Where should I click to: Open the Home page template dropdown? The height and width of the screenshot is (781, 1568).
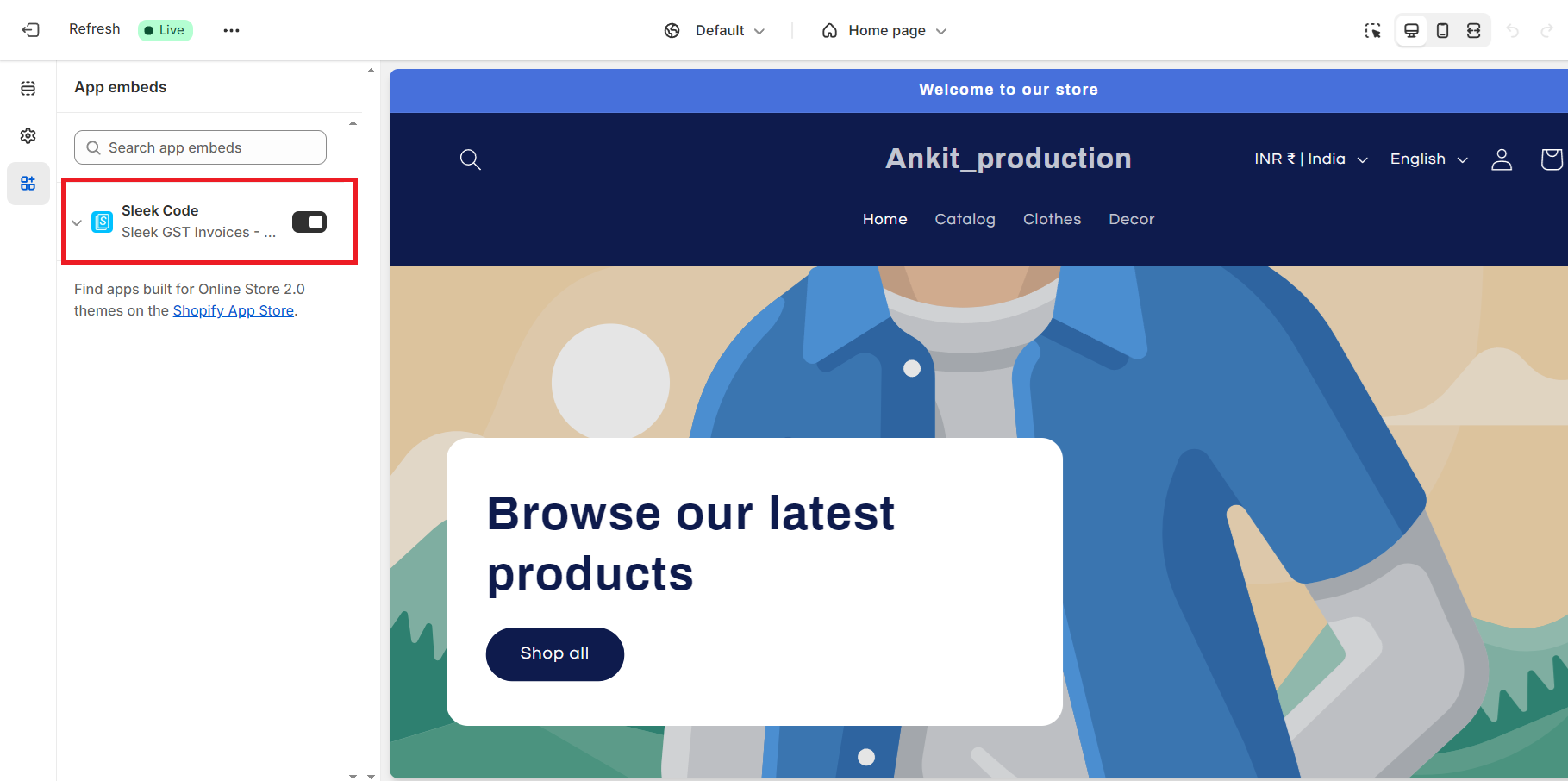(x=884, y=31)
